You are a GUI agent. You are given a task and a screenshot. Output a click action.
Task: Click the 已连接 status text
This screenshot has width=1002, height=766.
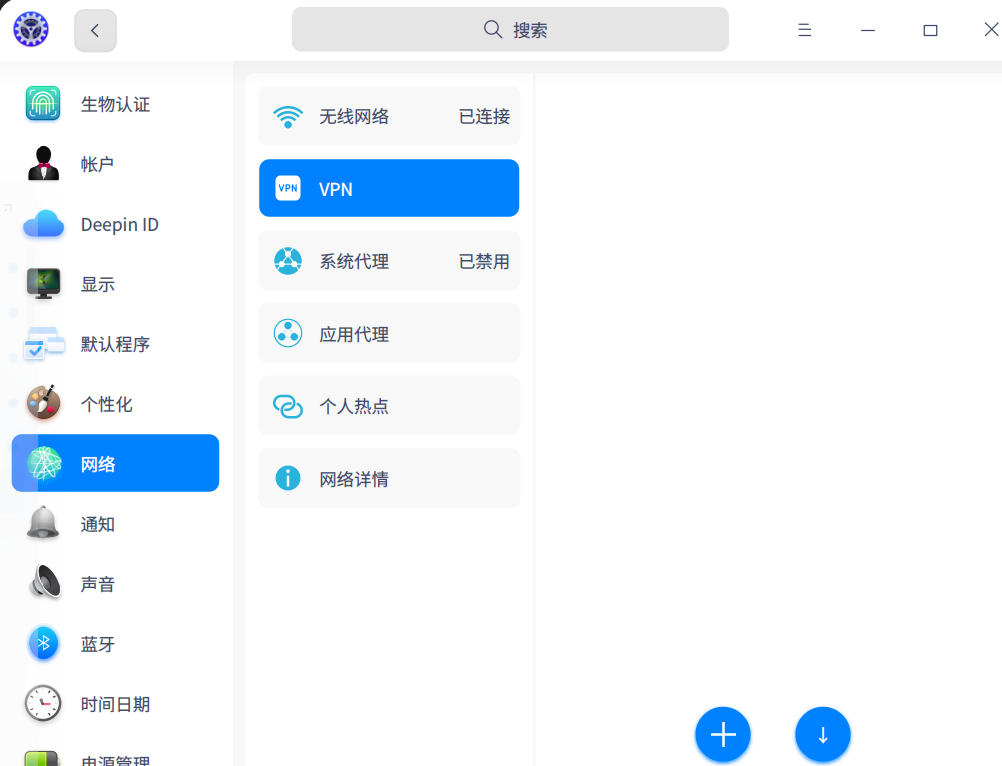[x=484, y=116]
